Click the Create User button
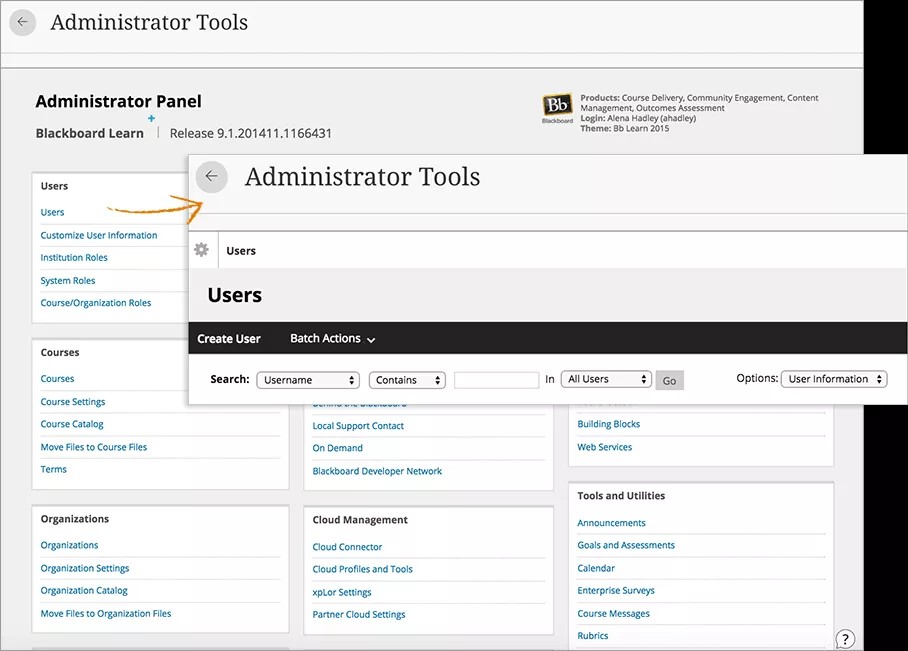This screenshot has height=651, width=908. 229,338
